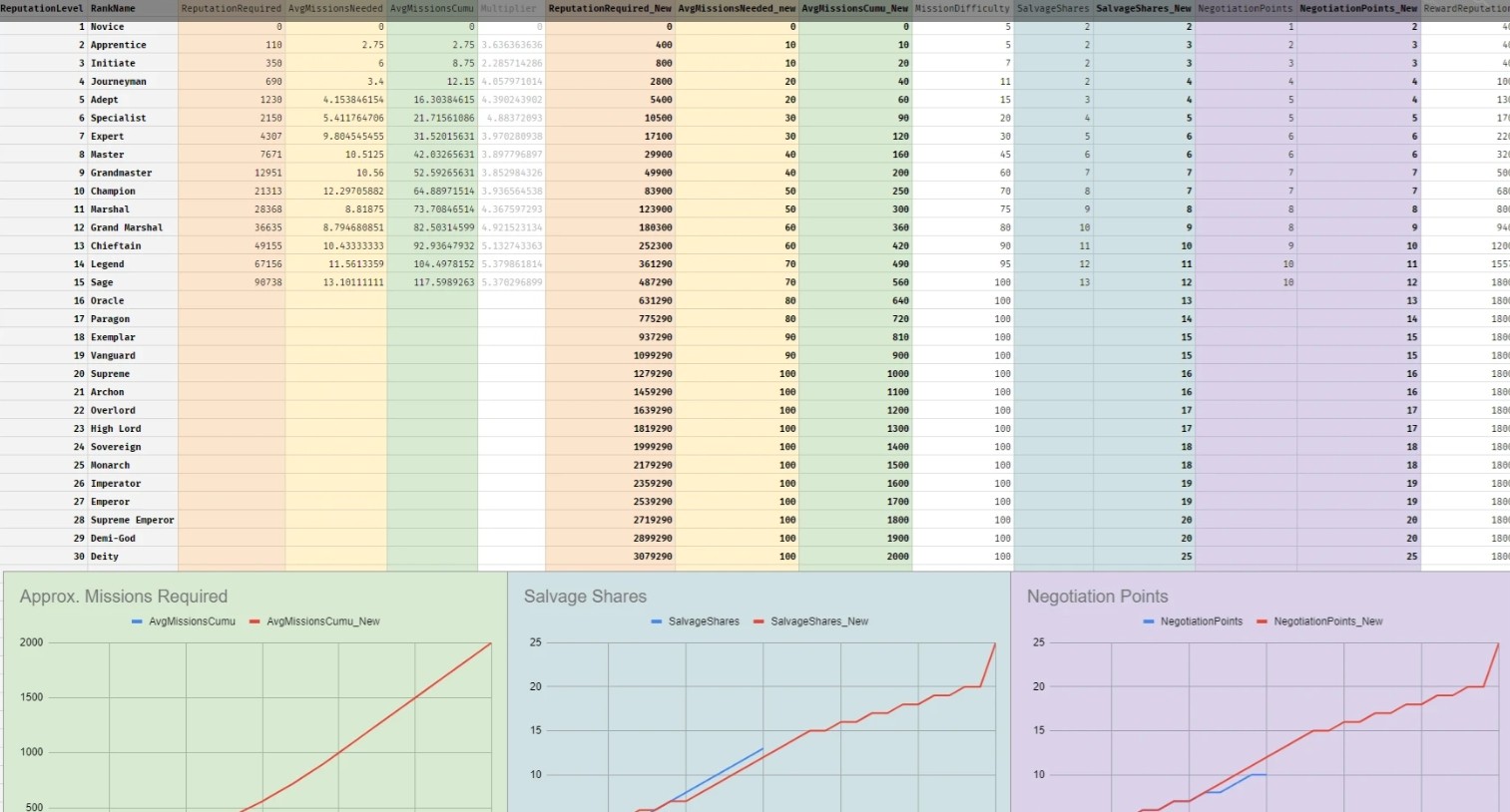This screenshot has width=1510, height=812.
Task: Click the Deity rank cell
Action: [x=133, y=557]
